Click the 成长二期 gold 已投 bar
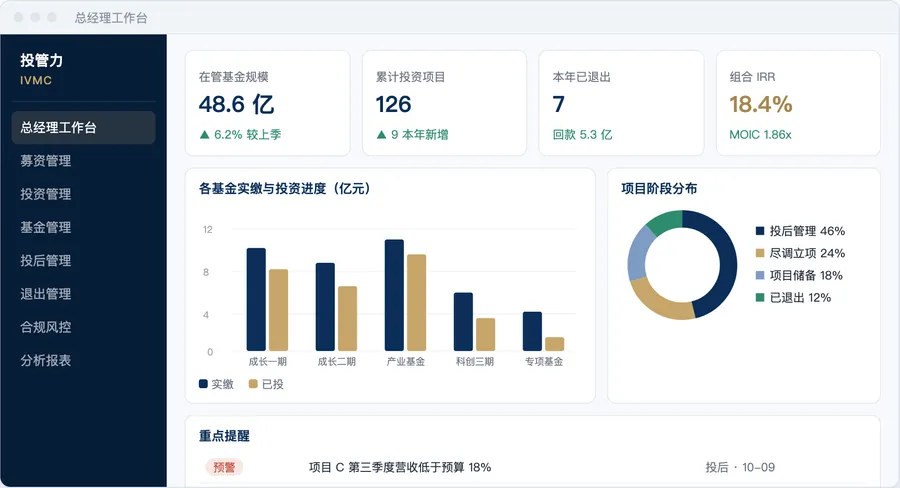 (x=347, y=319)
